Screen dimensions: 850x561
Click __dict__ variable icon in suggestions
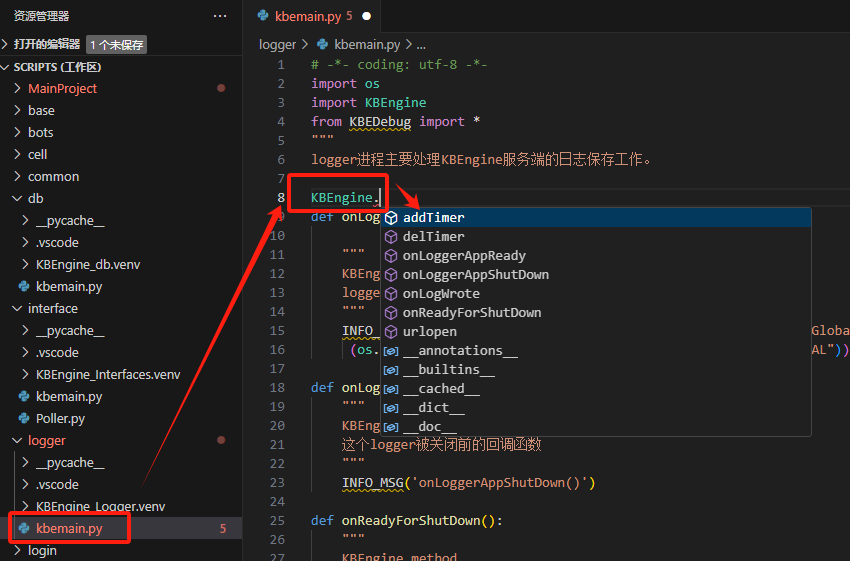[391, 408]
